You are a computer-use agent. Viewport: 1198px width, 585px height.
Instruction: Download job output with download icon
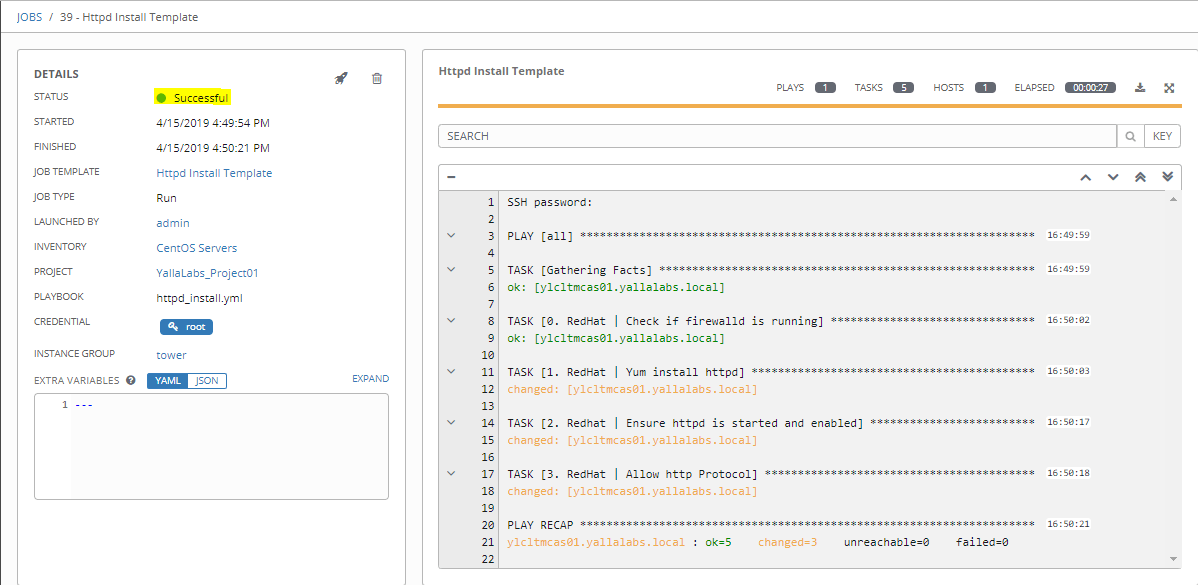pyautogui.click(x=1140, y=88)
